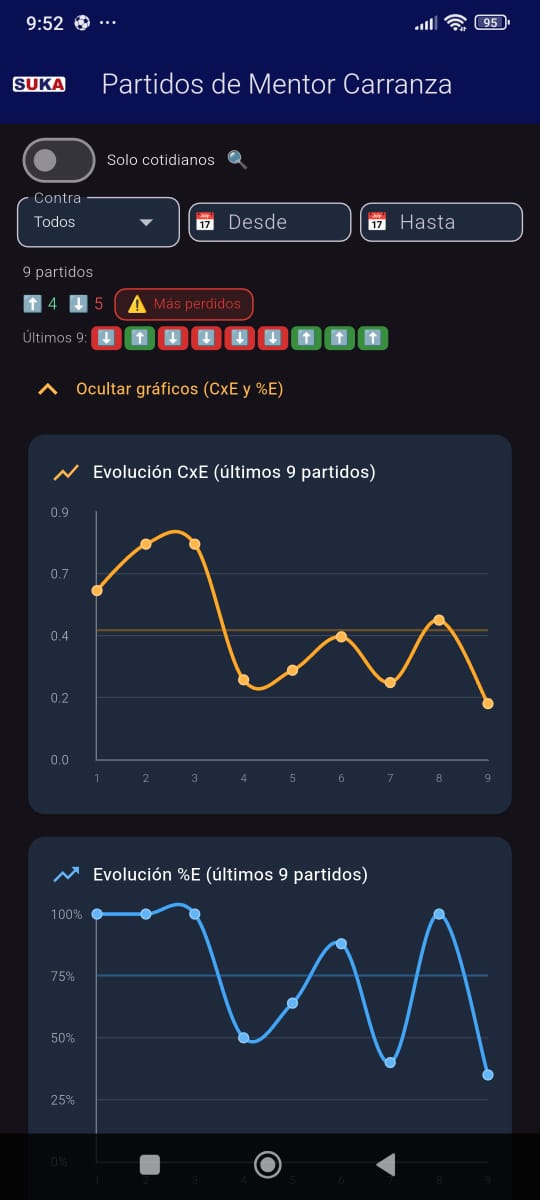Tap the Android home circle button
The width and height of the screenshot is (540, 1200).
pos(267,1164)
